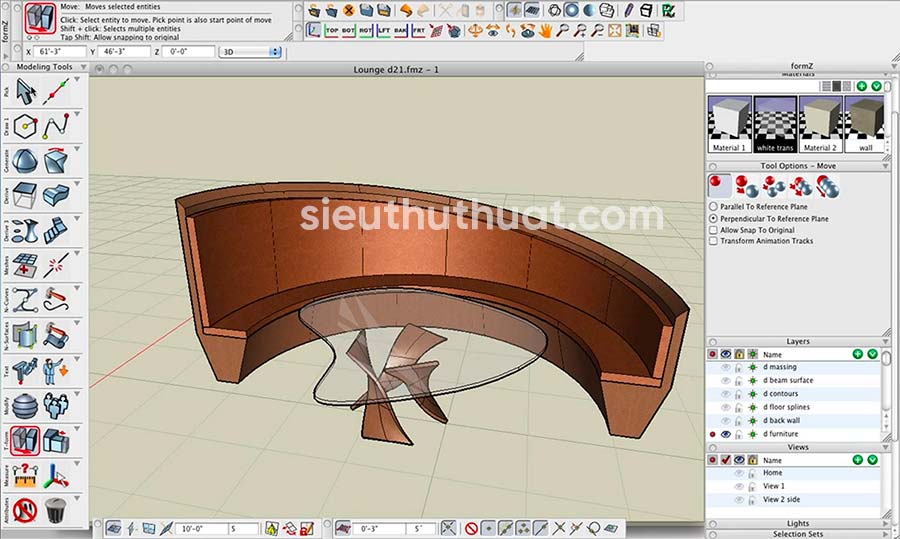
Task: Click the pencil icon in top toolbar
Action: (x=629, y=10)
